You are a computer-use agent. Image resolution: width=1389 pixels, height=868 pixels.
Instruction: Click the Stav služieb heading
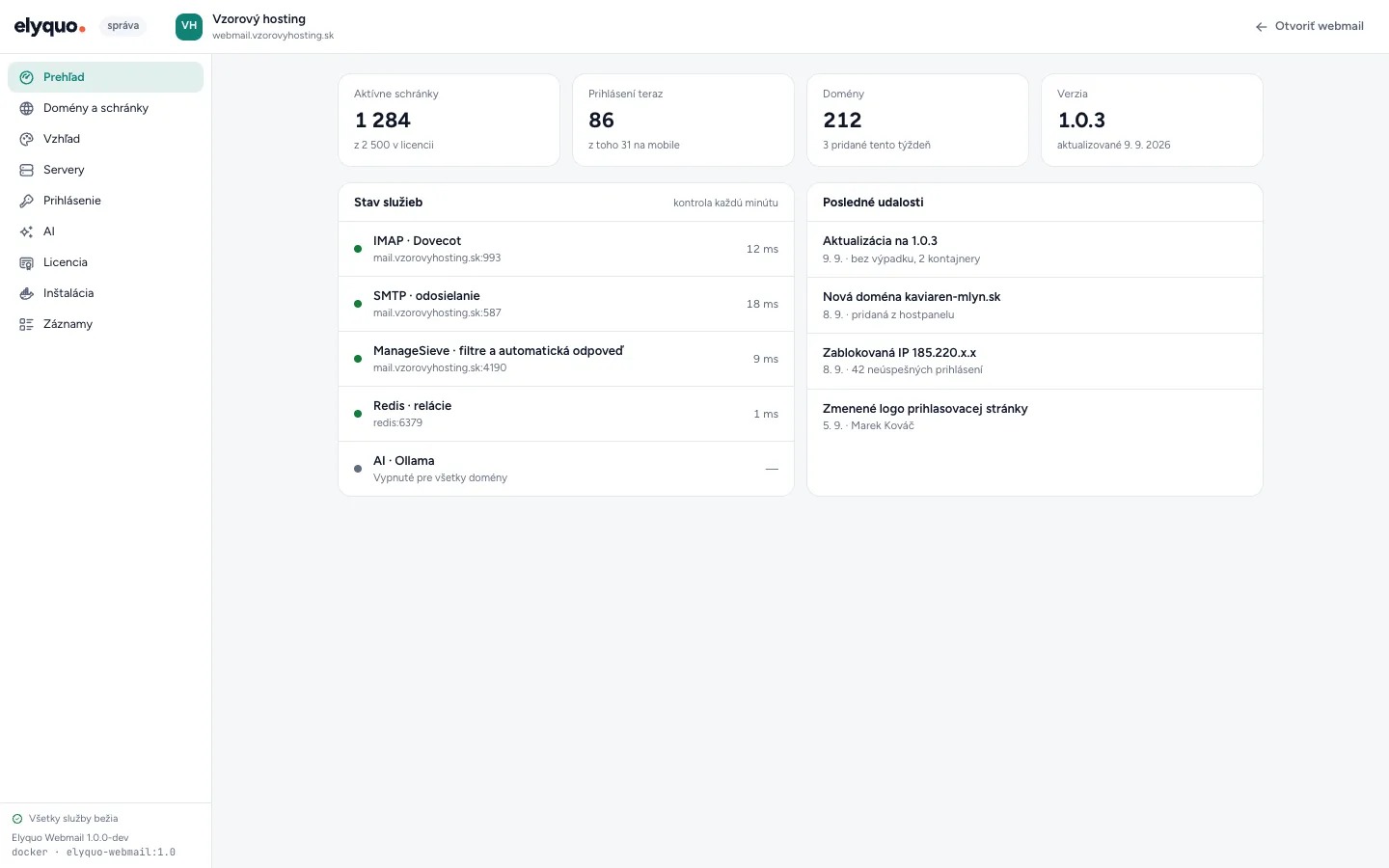point(388,203)
